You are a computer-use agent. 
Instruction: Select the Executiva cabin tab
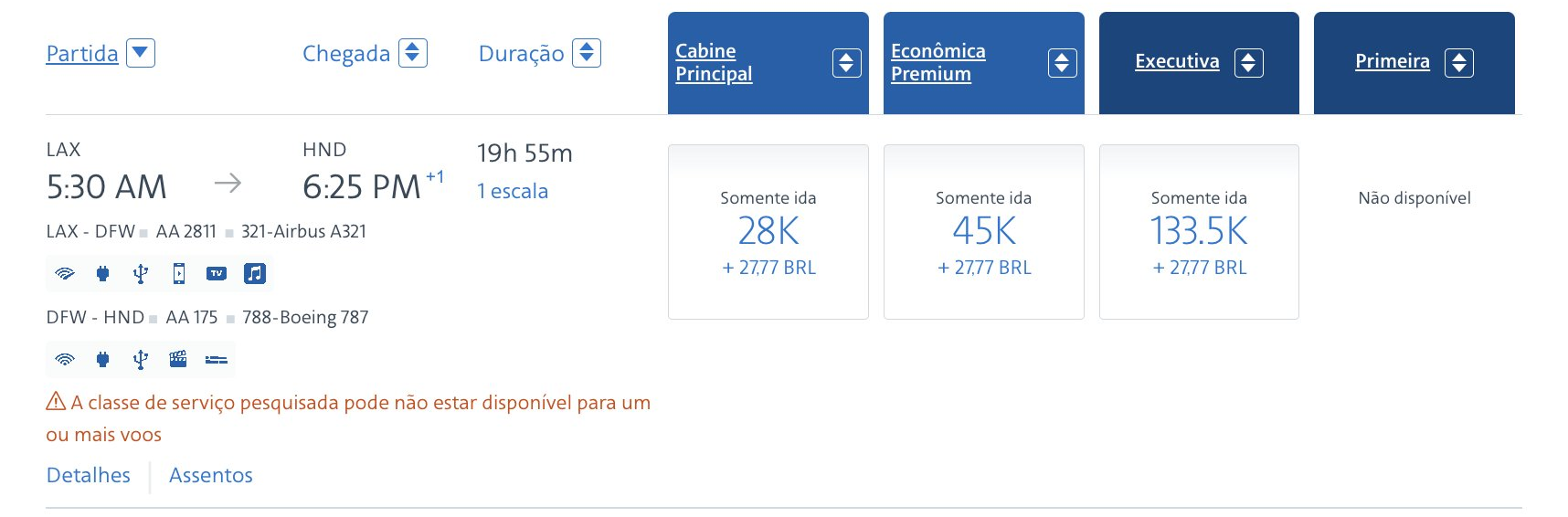pos(1199,63)
